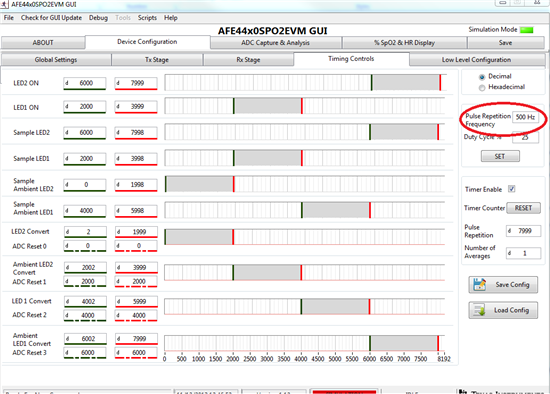Click the Load Config arrow icon
The height and width of the screenshot is (394, 550).
(x=479, y=310)
